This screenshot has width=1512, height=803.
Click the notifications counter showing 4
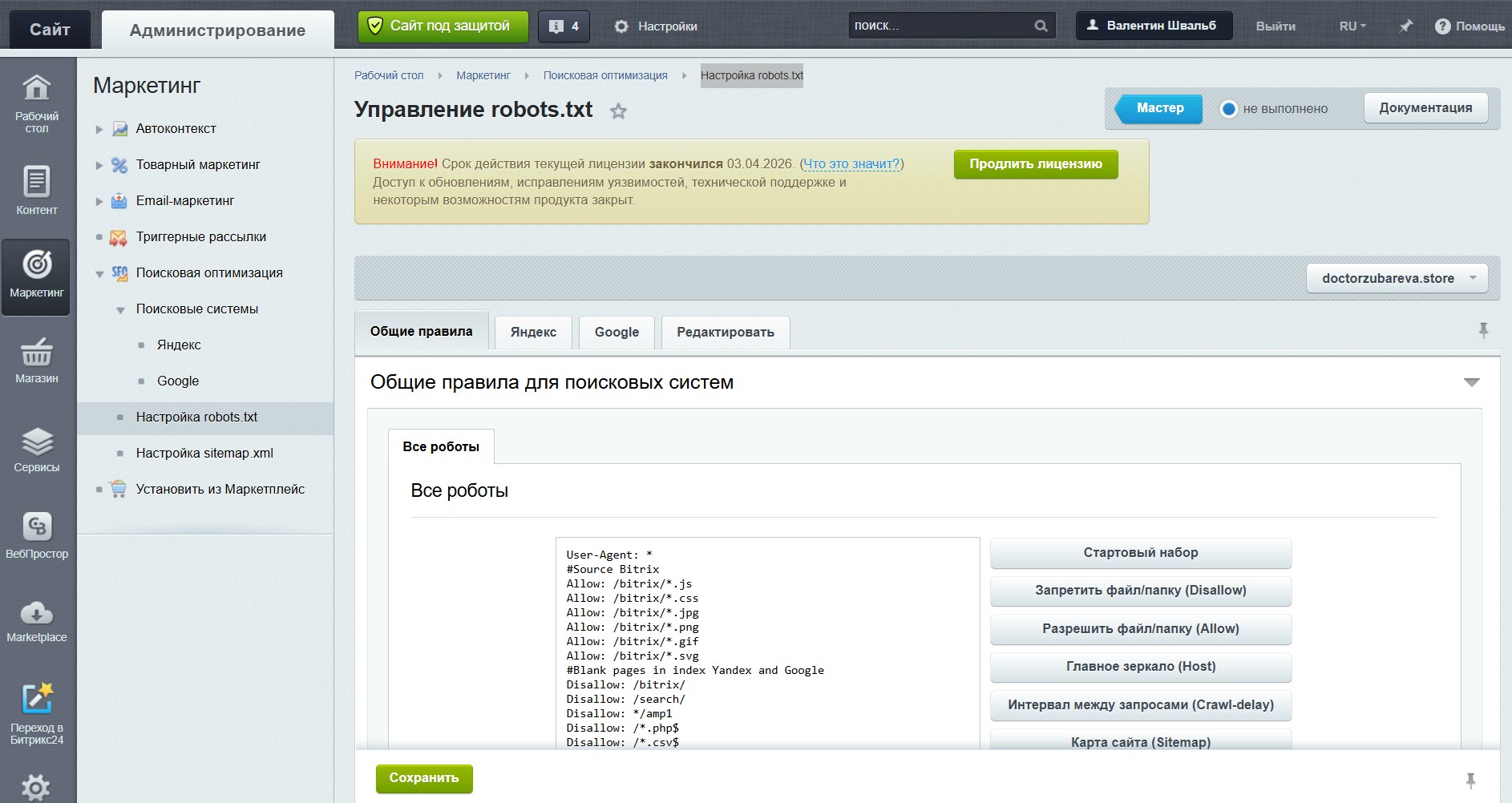click(564, 26)
